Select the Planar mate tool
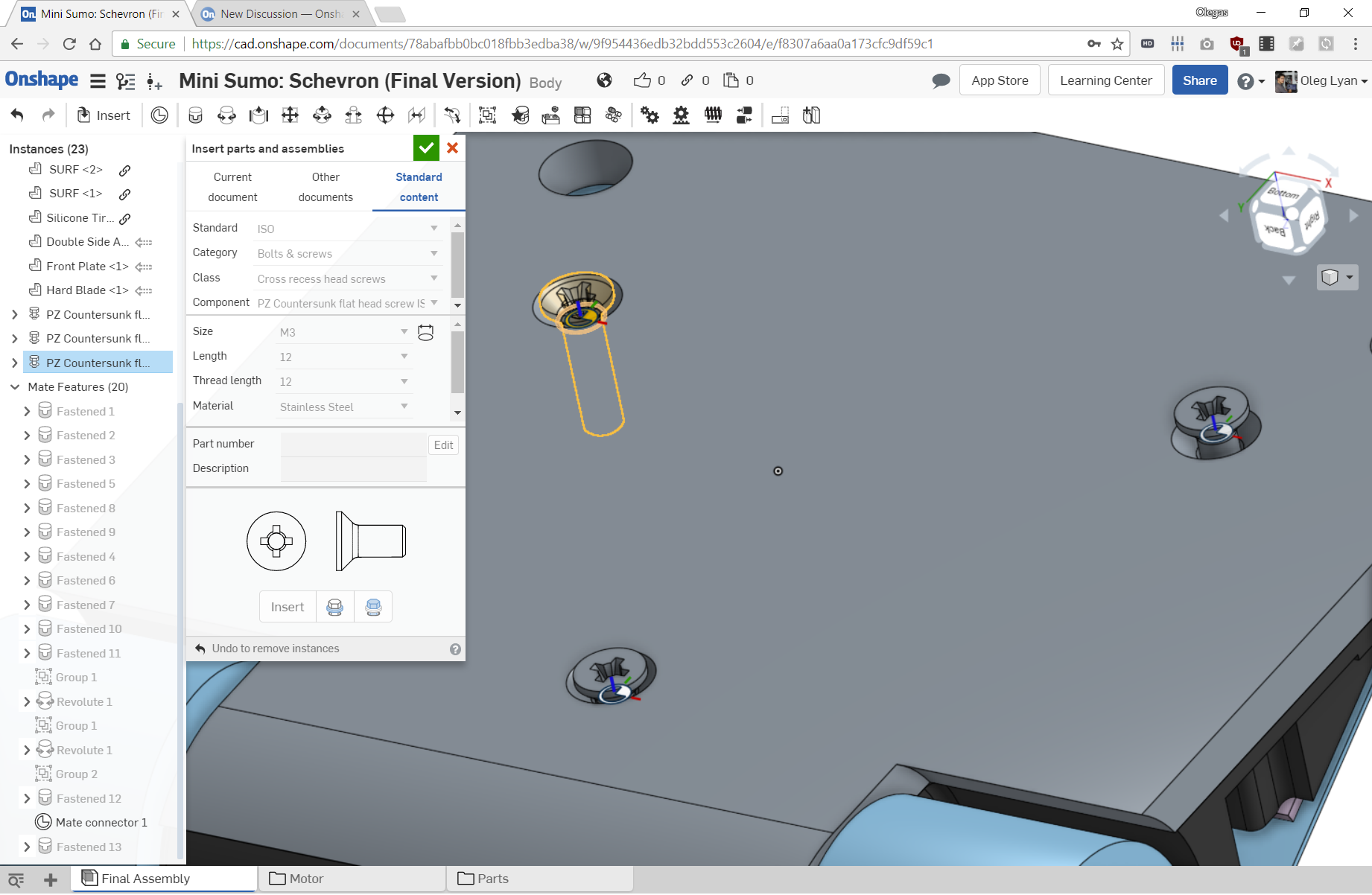The image size is (1372, 895). coord(290,115)
